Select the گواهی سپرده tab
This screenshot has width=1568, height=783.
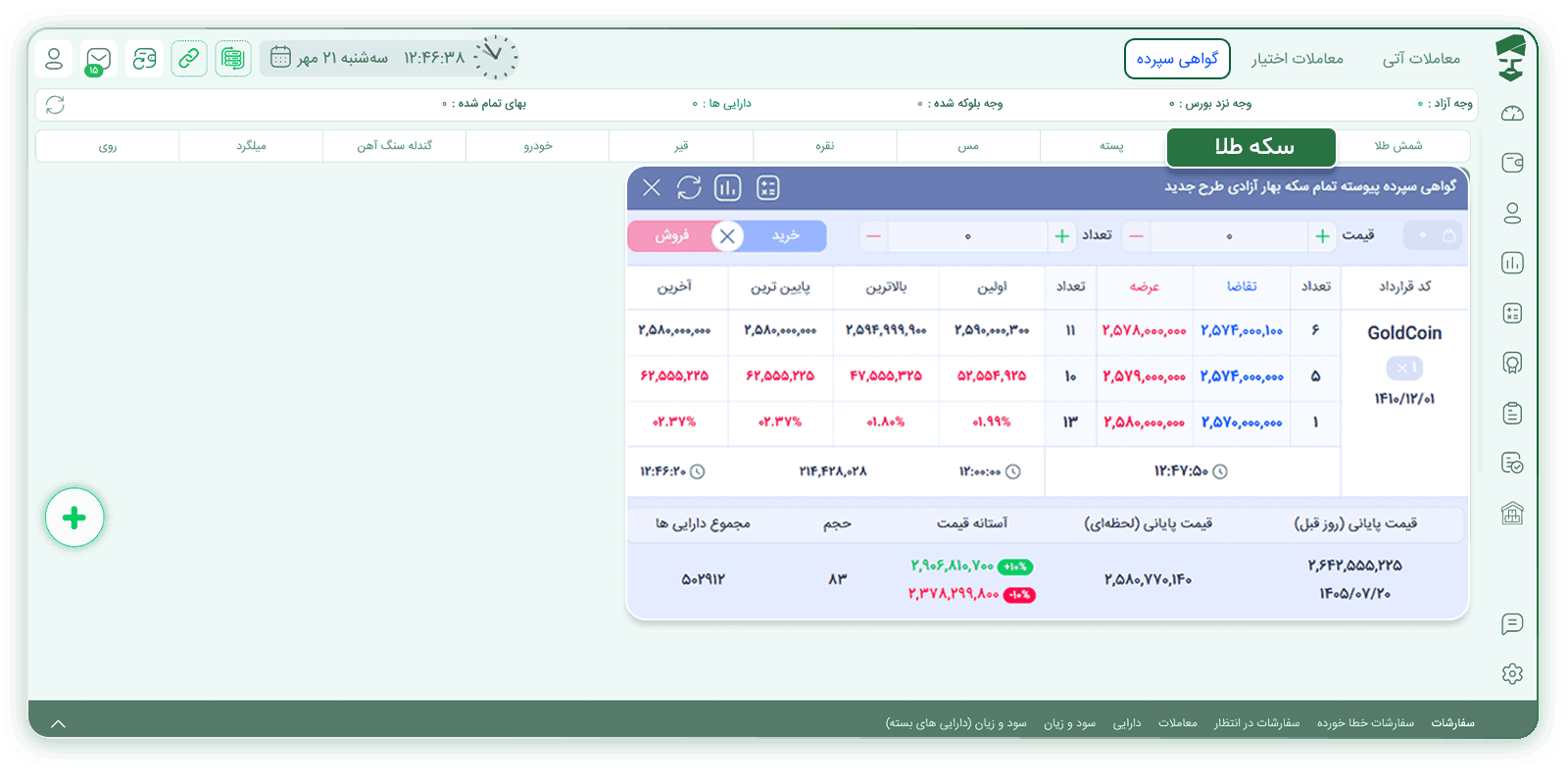click(1177, 59)
